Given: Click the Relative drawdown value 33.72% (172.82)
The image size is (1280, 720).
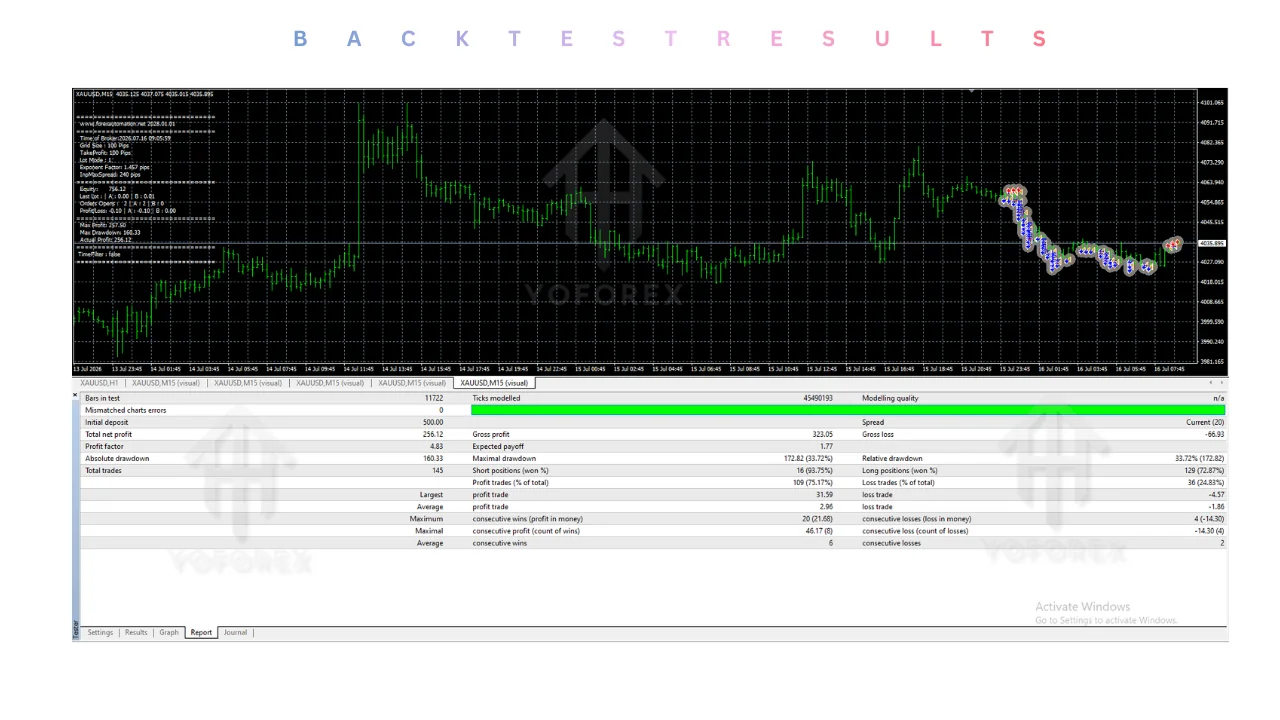Looking at the screenshot, I should point(1197,458).
